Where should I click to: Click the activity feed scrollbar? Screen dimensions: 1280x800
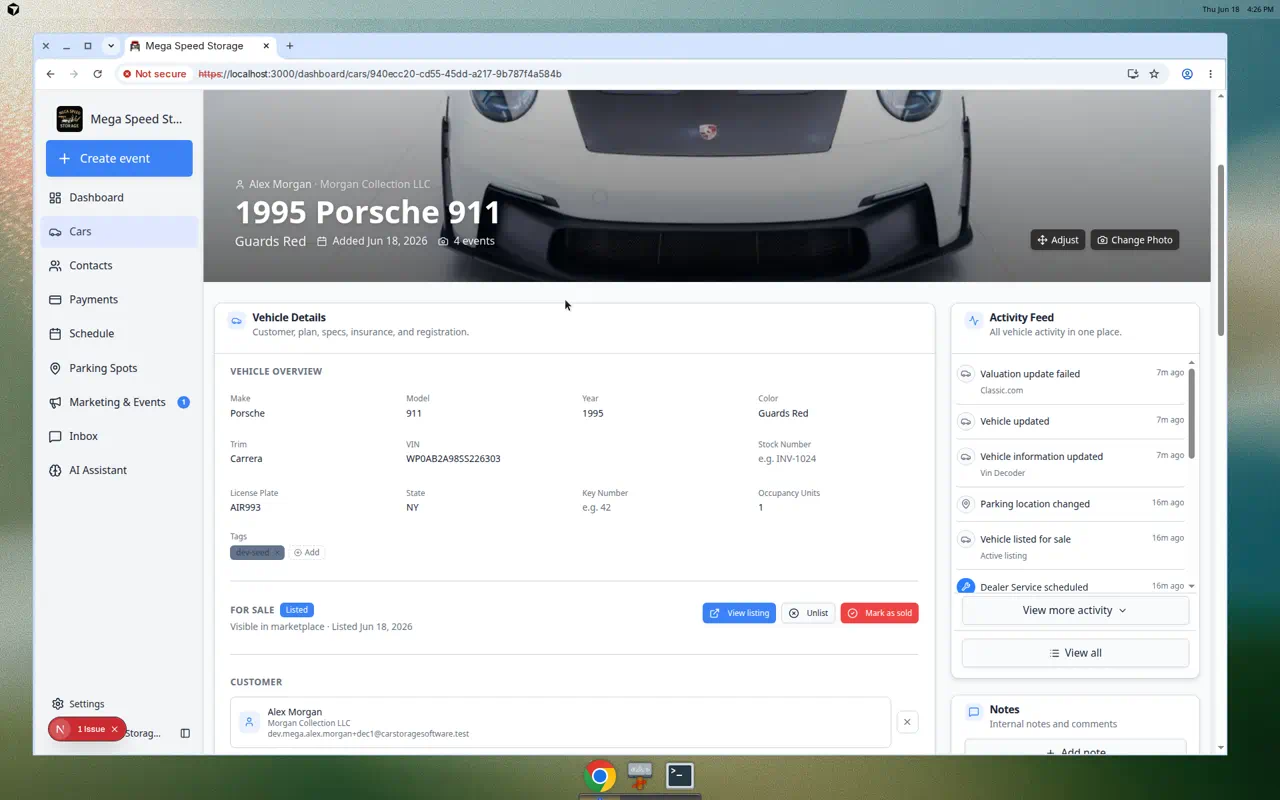click(x=1191, y=412)
